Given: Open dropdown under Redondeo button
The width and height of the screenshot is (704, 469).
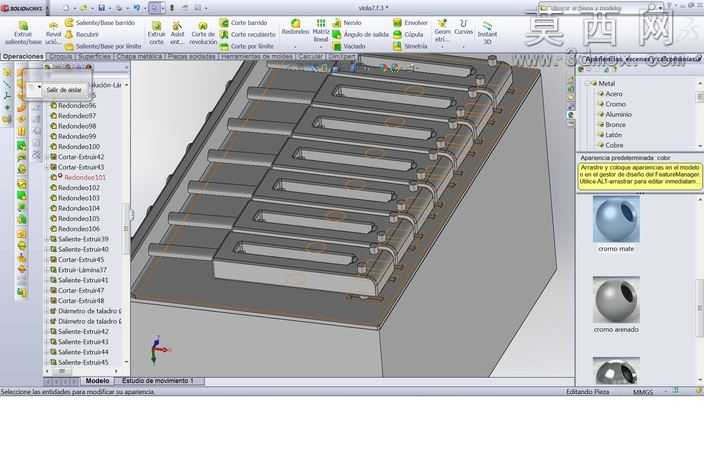Looking at the screenshot, I should click(295, 47).
